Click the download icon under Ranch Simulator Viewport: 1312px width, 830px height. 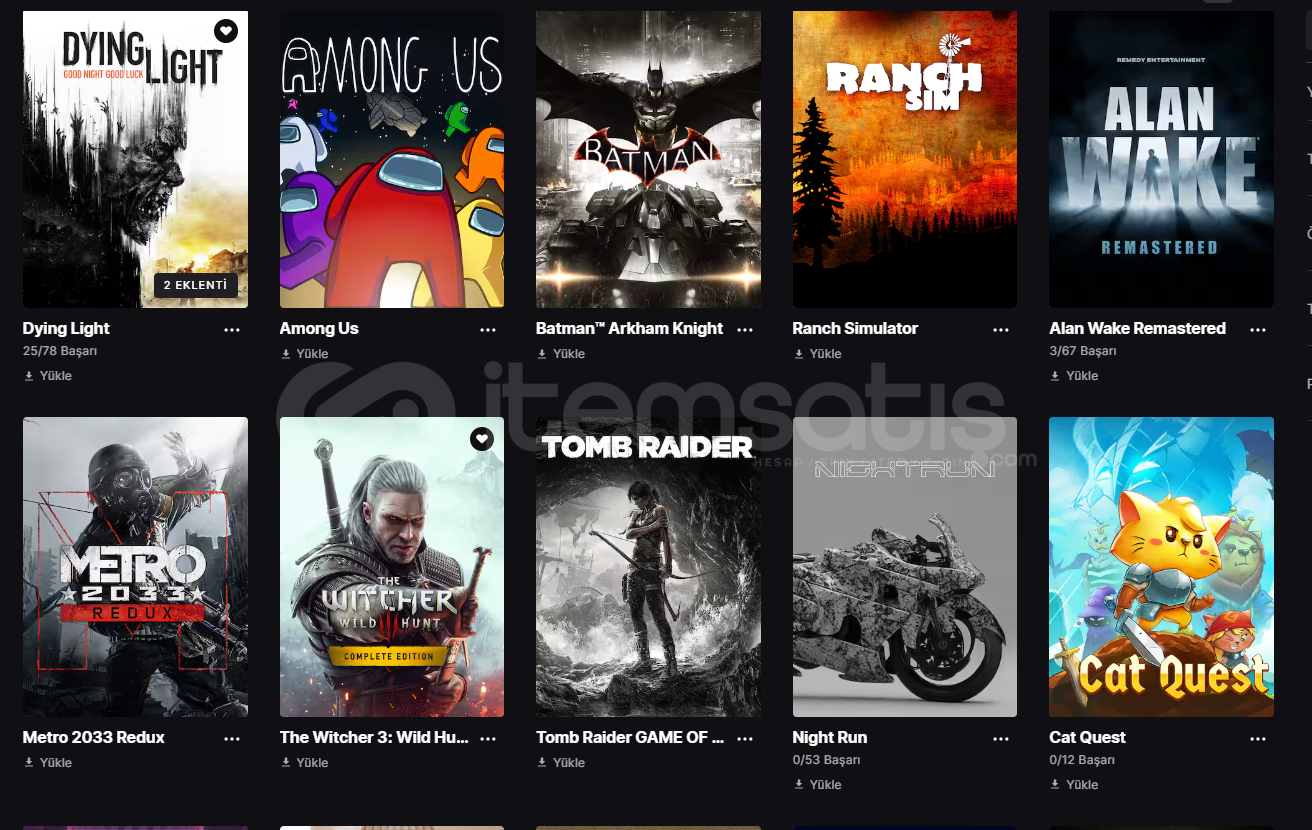799,354
